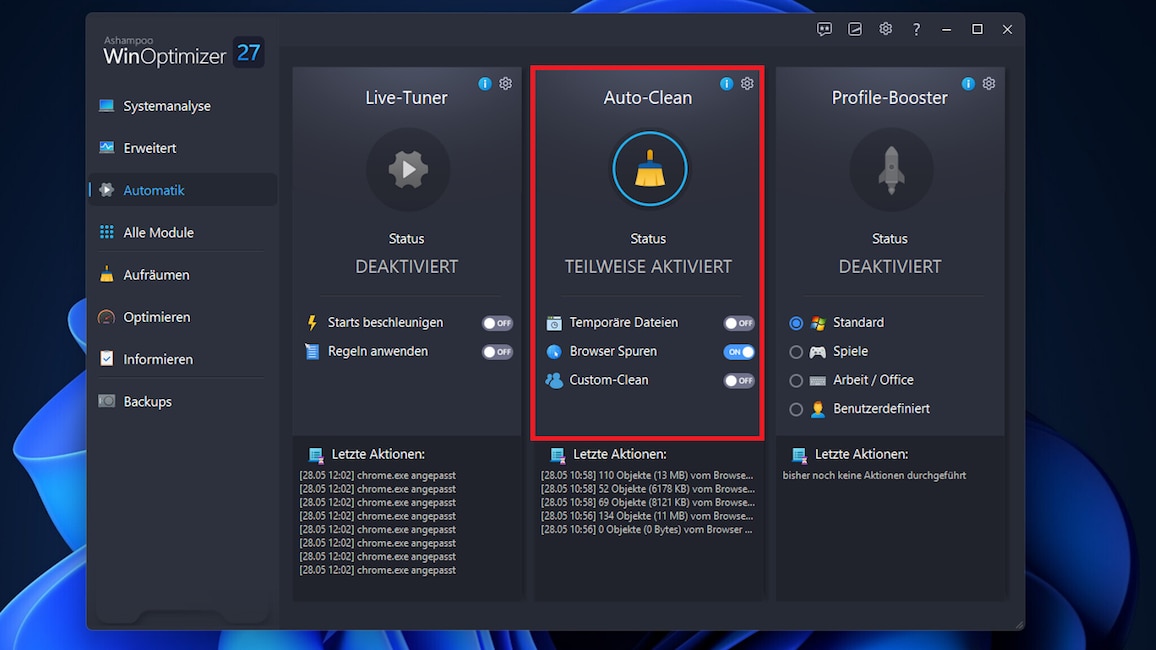1156x650 pixels.
Task: Select Automatik in the sidebar
Action: 183,190
